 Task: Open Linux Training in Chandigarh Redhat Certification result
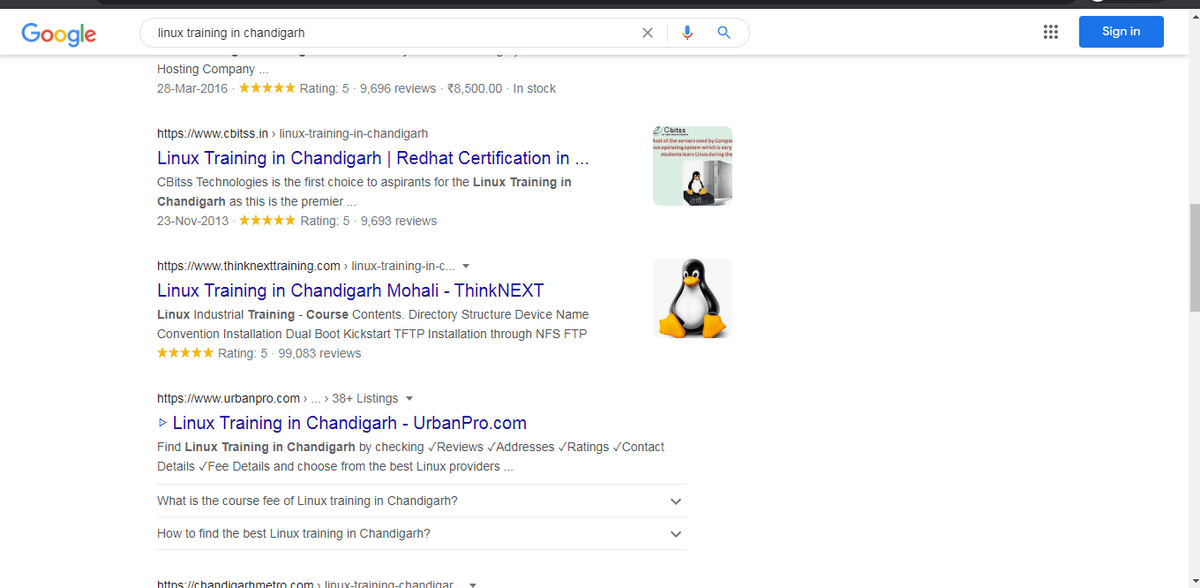[373, 158]
